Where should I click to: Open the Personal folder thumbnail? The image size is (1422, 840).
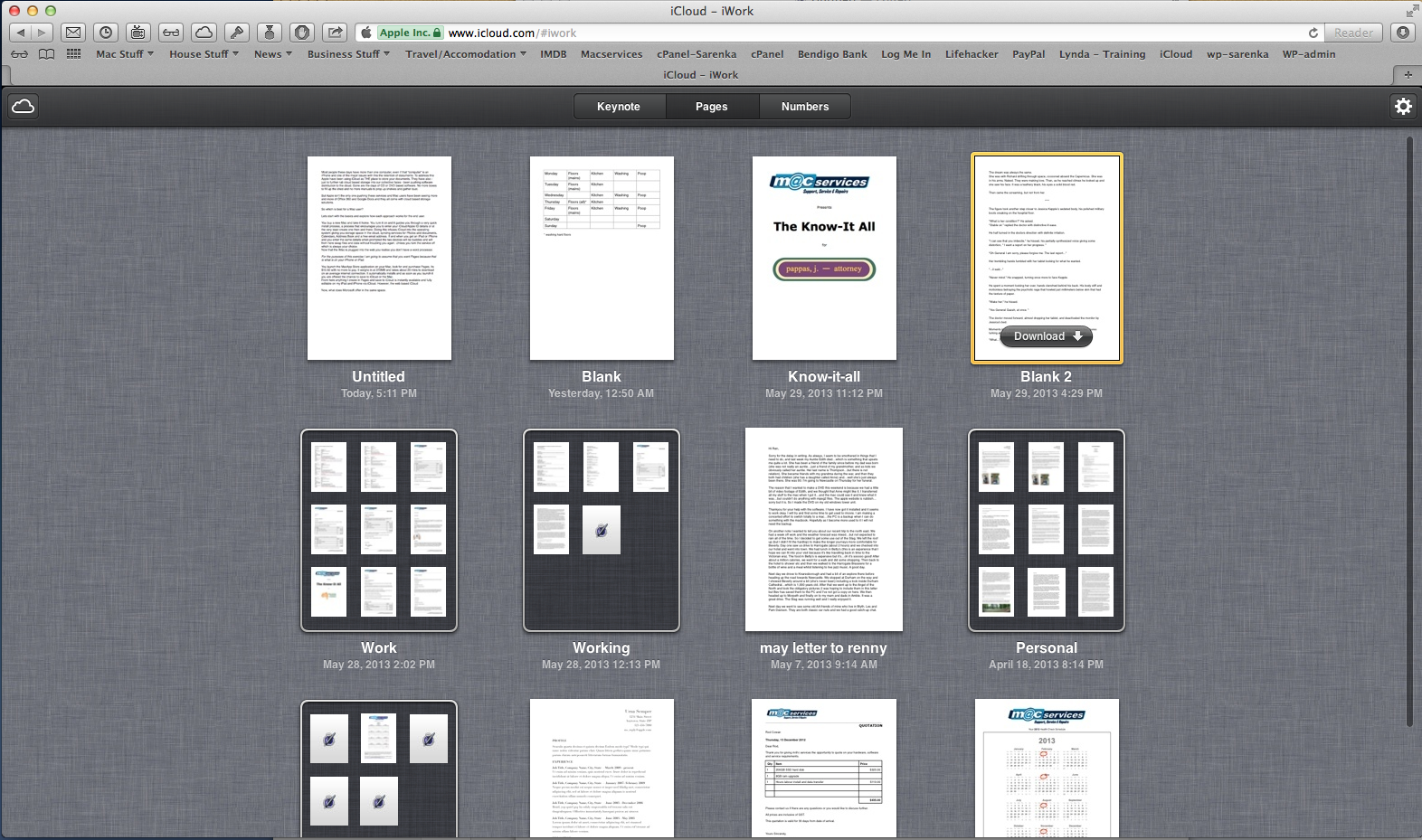[1047, 530]
